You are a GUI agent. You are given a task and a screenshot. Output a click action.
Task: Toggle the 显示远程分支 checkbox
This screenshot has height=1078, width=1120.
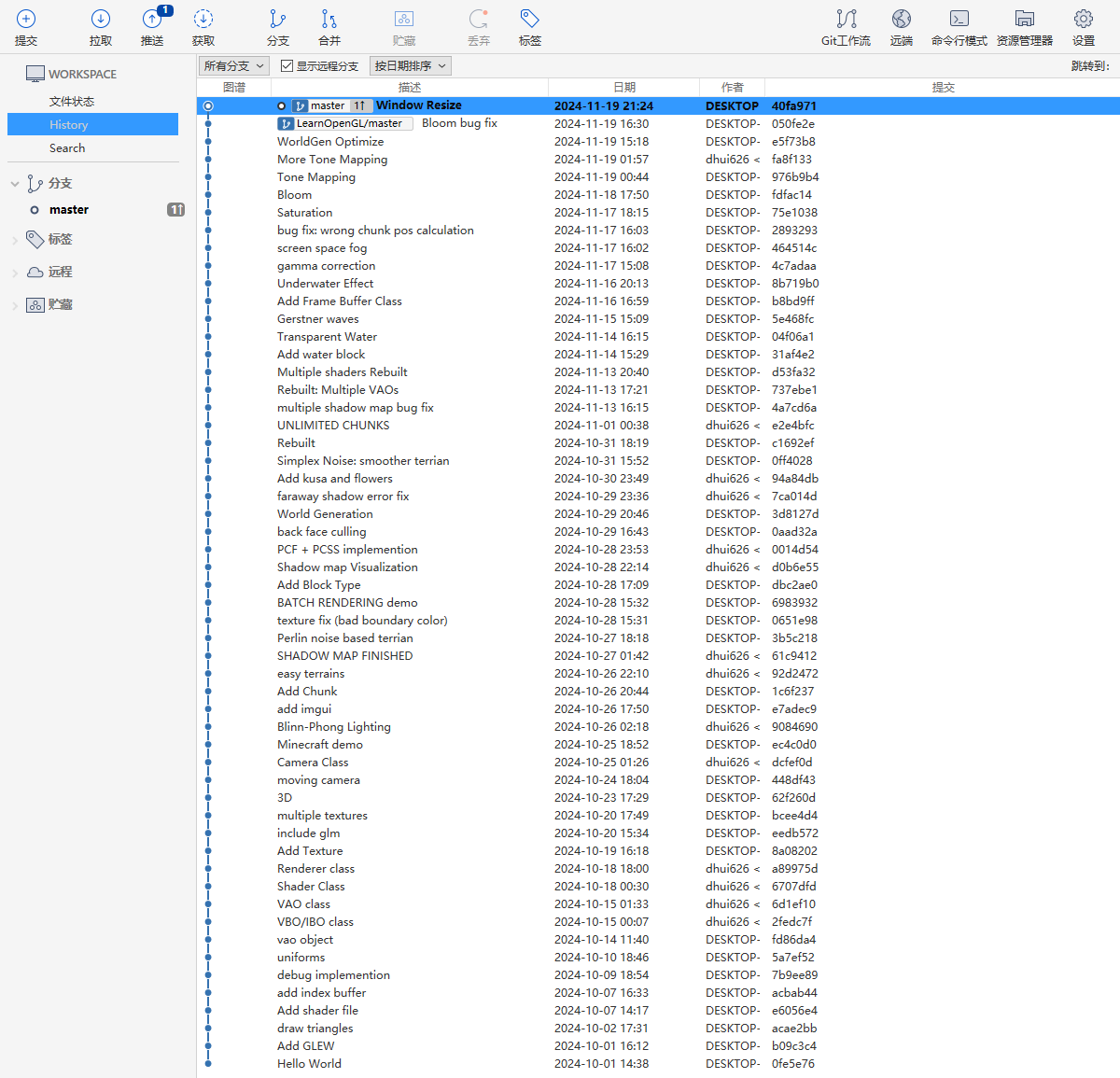pyautogui.click(x=287, y=66)
